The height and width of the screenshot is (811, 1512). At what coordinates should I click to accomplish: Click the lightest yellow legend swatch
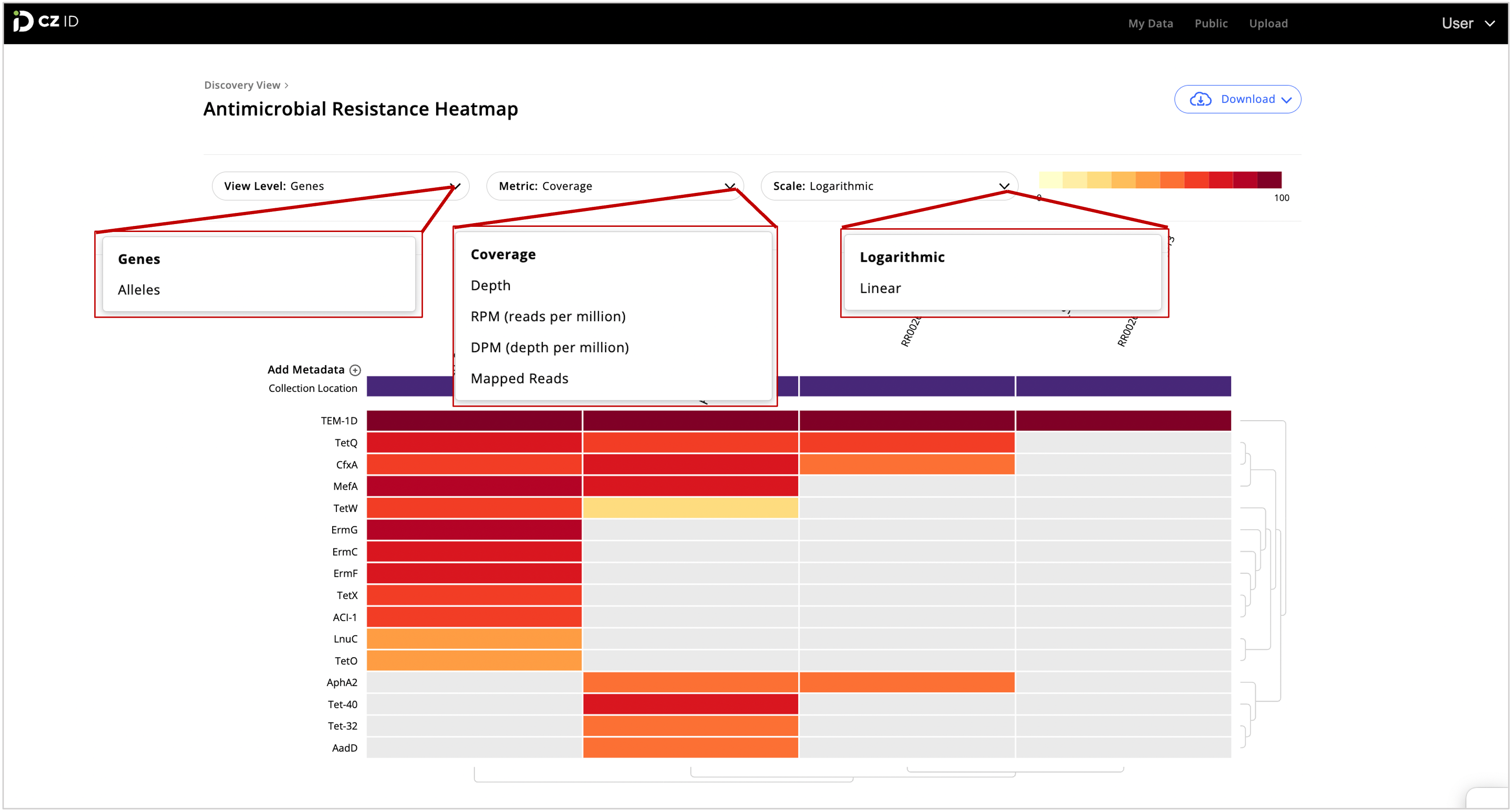click(x=1051, y=179)
